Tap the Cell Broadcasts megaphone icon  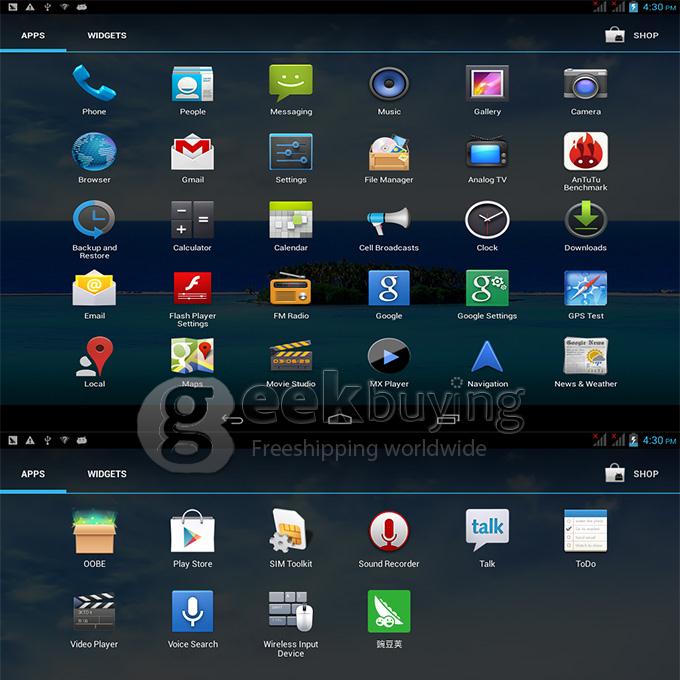click(389, 221)
